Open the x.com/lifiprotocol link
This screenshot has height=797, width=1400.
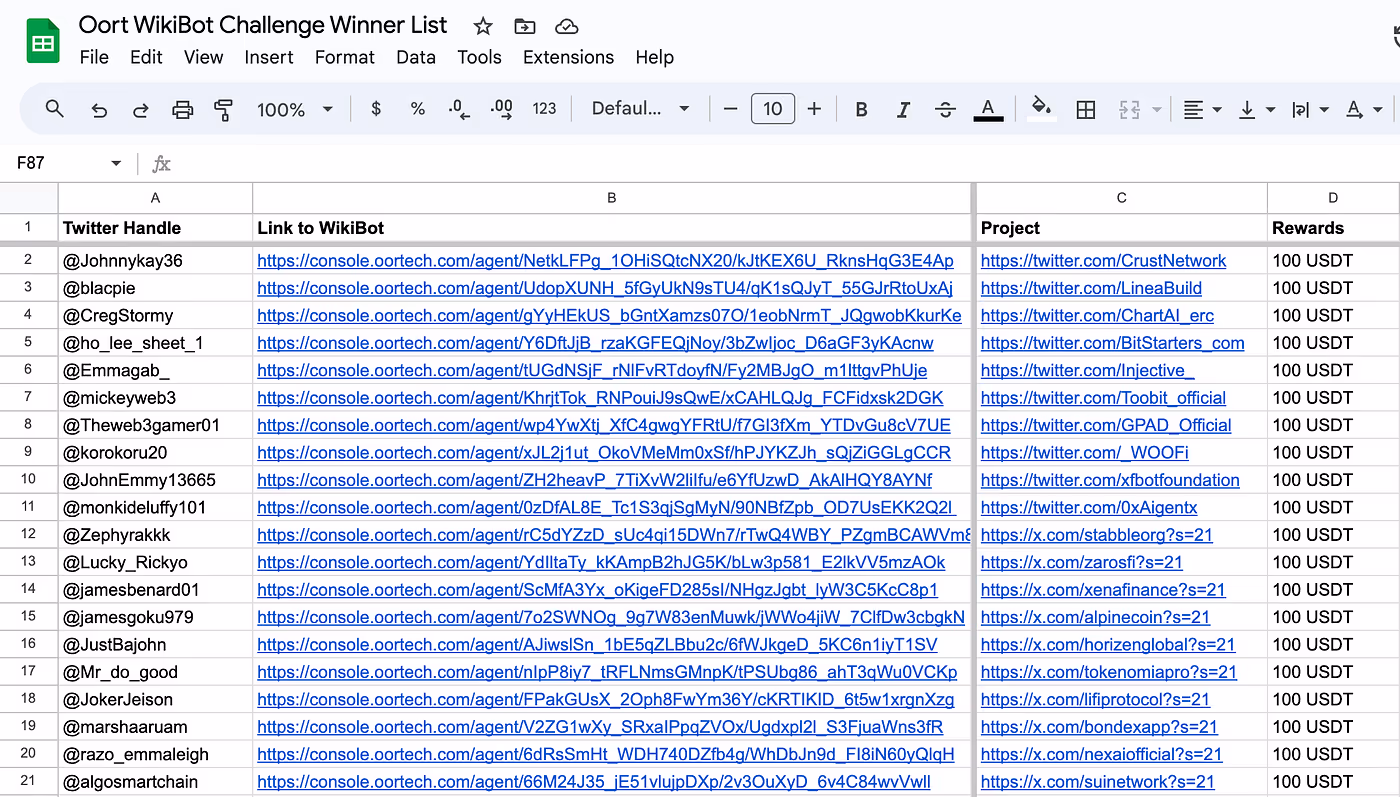tap(1095, 700)
